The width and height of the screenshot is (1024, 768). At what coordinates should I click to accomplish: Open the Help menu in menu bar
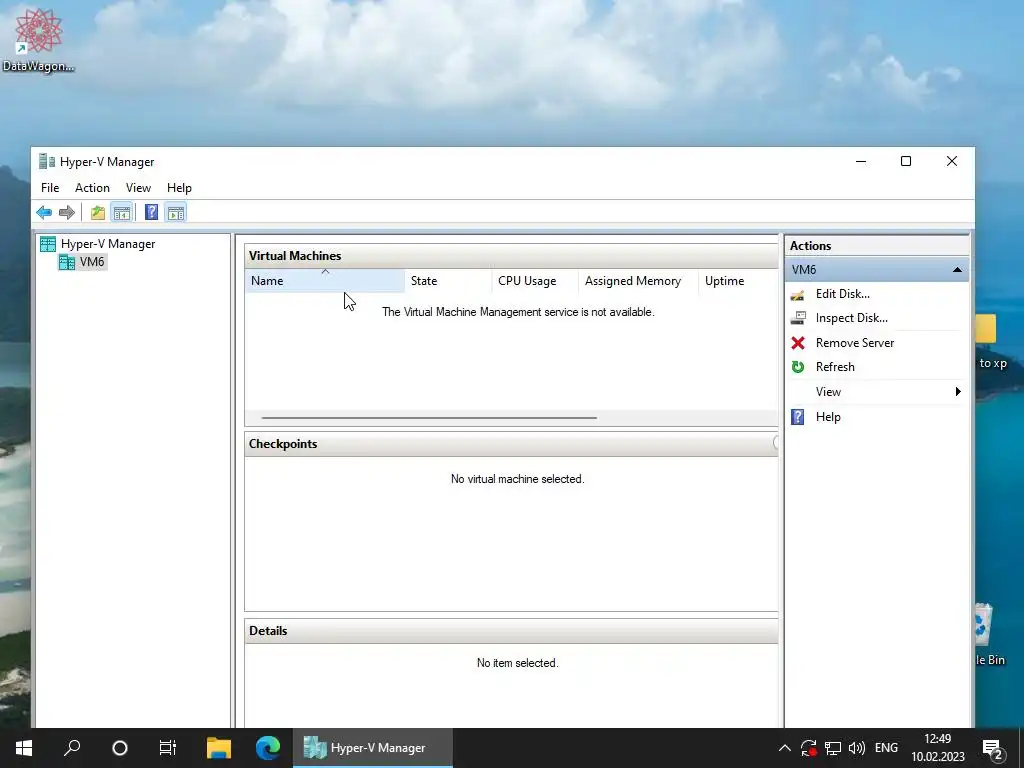click(179, 187)
